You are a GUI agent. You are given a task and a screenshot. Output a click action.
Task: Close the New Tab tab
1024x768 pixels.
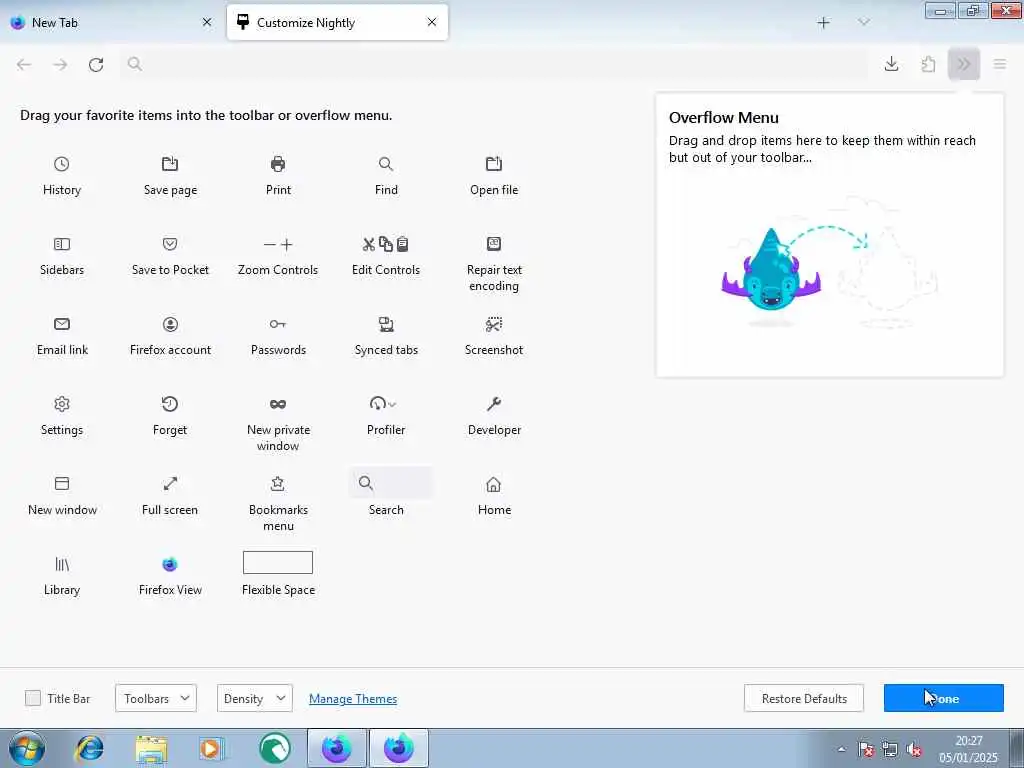pyautogui.click(x=207, y=22)
